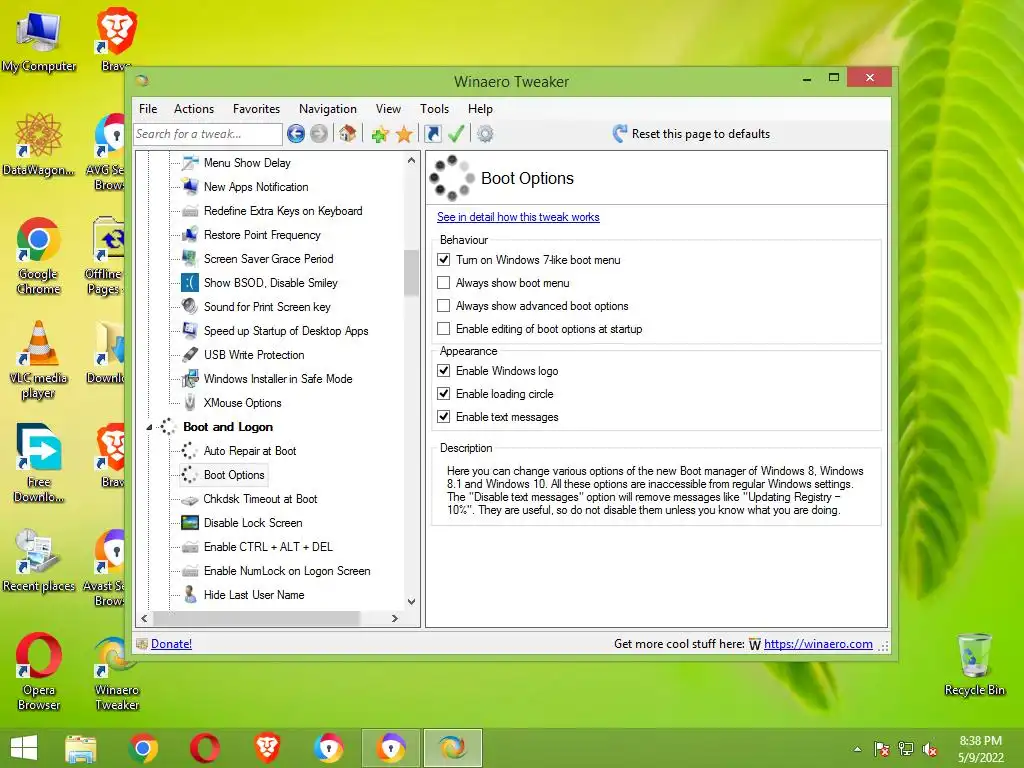Select XMouse Options tree item
1024x768 pixels.
click(242, 403)
